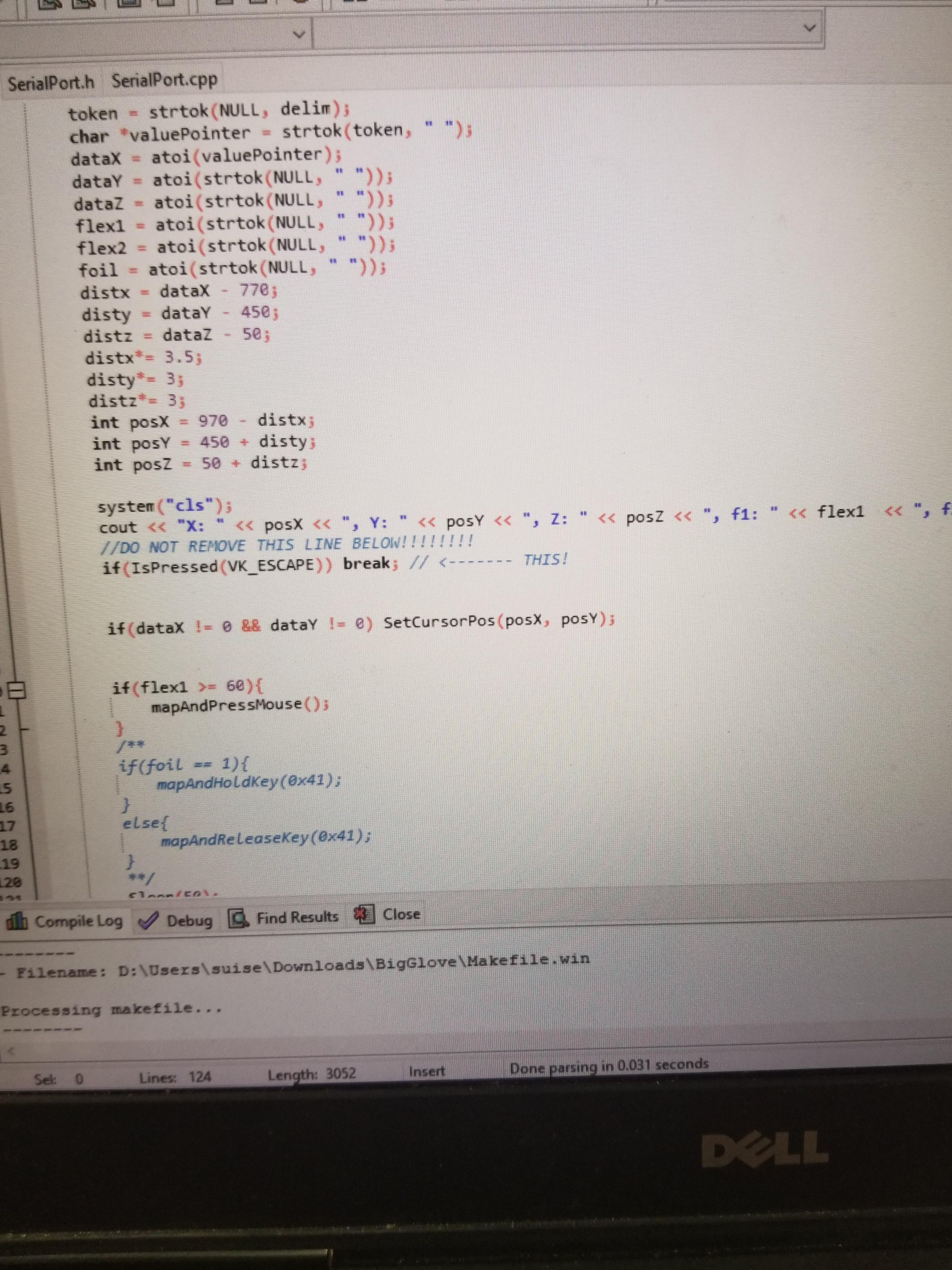Switch to the SerialPort.h tab
This screenshot has height=1270, width=952.
(50, 83)
